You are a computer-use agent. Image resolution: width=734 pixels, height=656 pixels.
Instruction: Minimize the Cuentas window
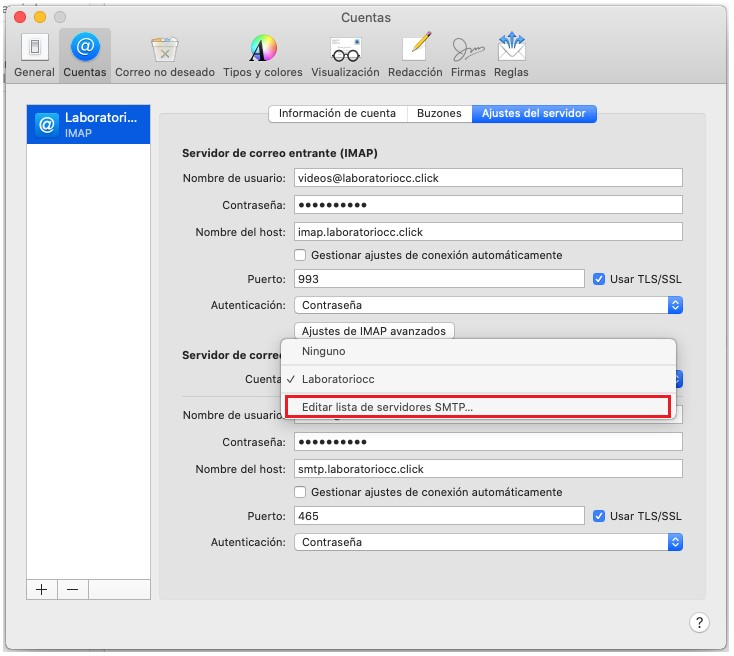tap(40, 17)
